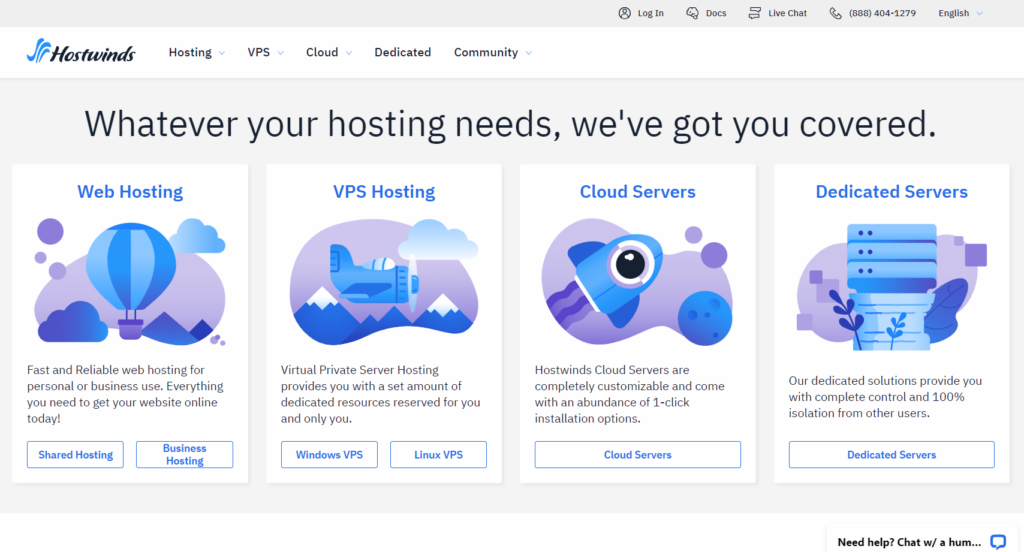Open the Web Hosting heading link
1024x552 pixels.
pyautogui.click(x=130, y=191)
